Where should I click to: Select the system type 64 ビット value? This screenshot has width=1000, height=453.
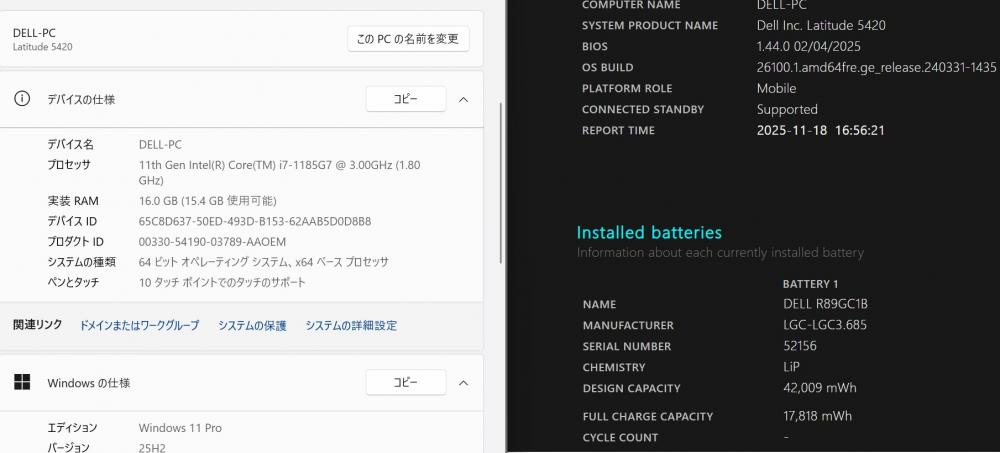[263, 262]
